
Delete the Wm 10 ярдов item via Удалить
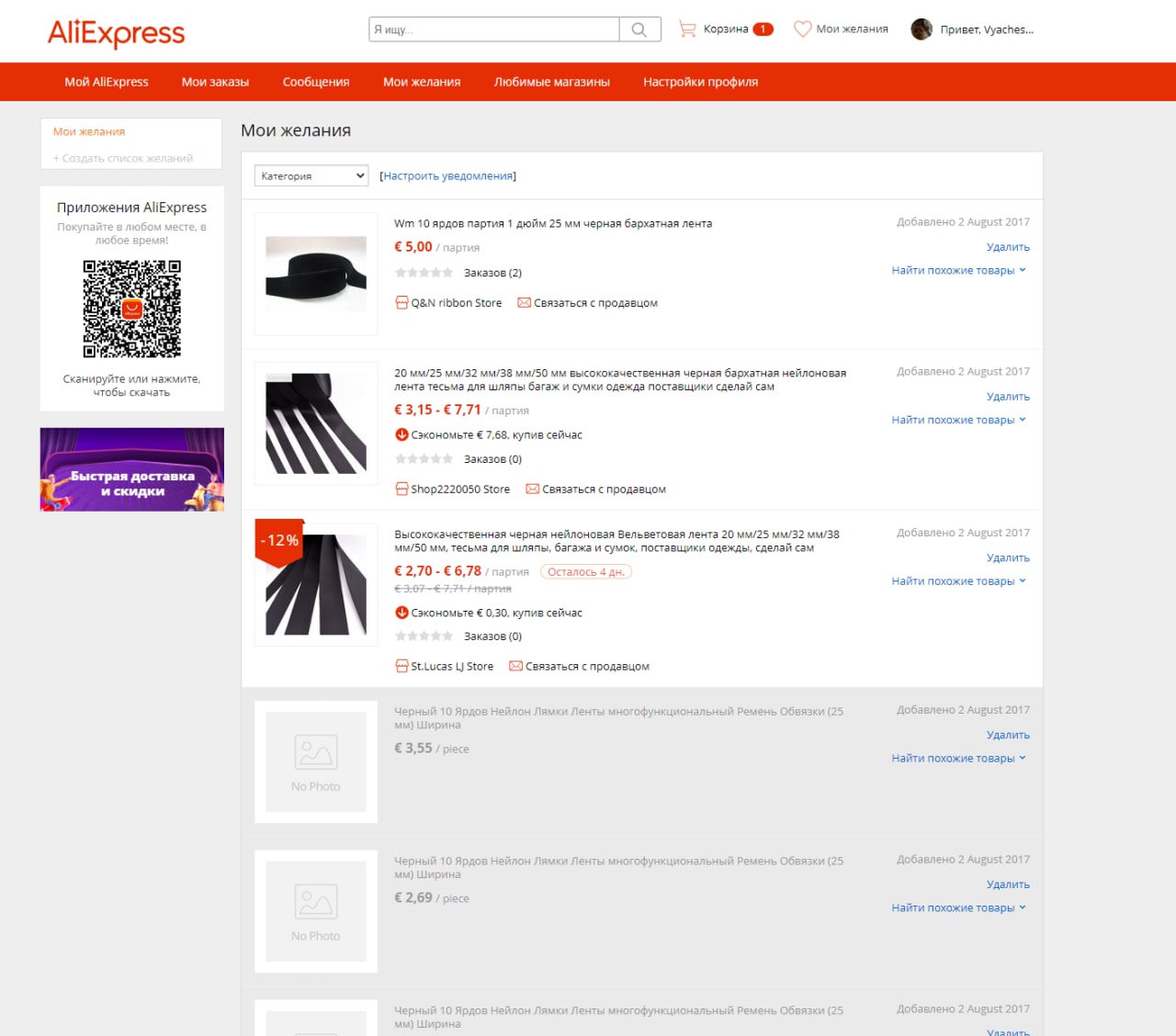pyautogui.click(x=1008, y=247)
